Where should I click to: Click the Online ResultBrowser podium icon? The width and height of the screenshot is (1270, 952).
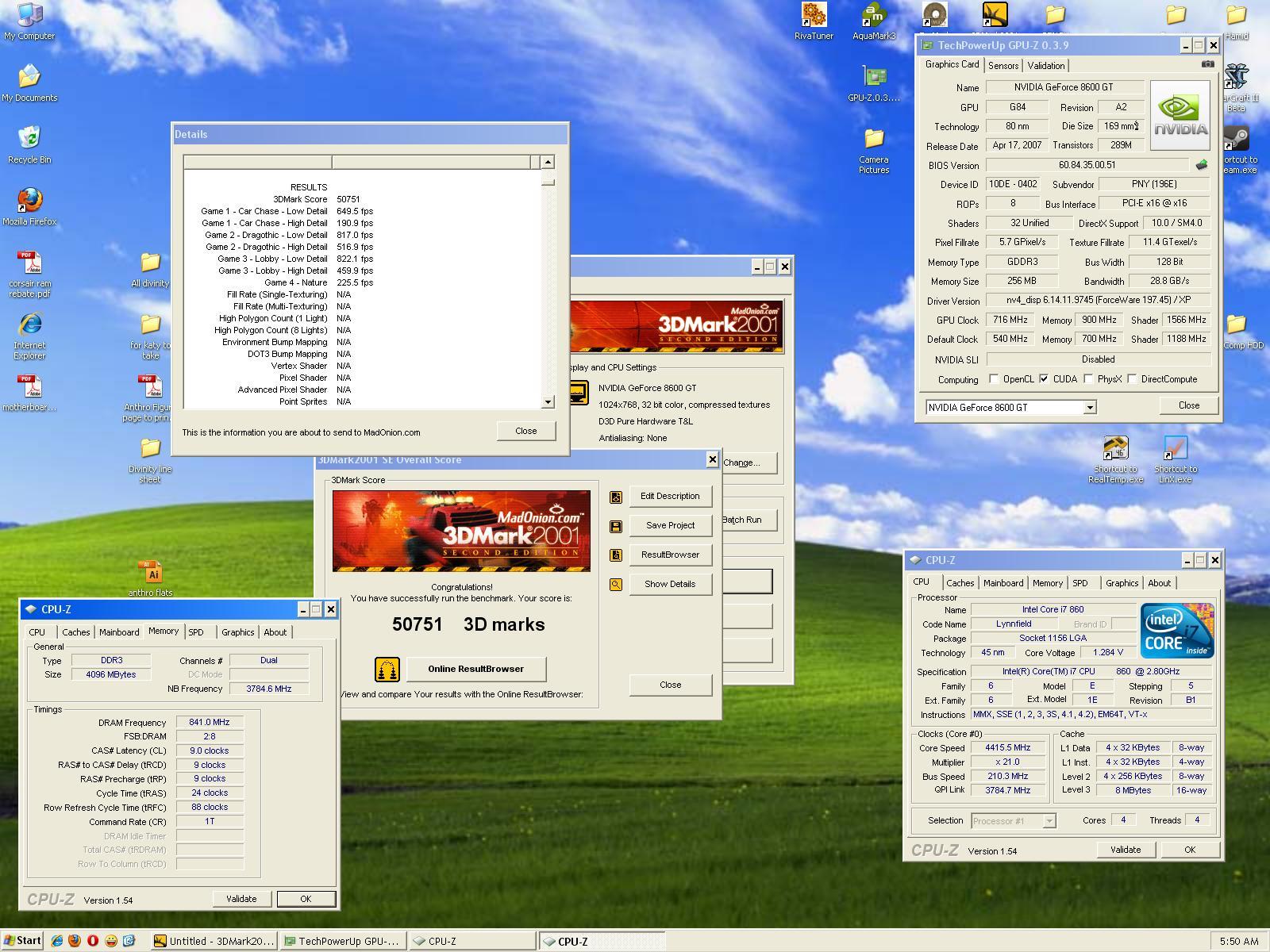pos(387,669)
